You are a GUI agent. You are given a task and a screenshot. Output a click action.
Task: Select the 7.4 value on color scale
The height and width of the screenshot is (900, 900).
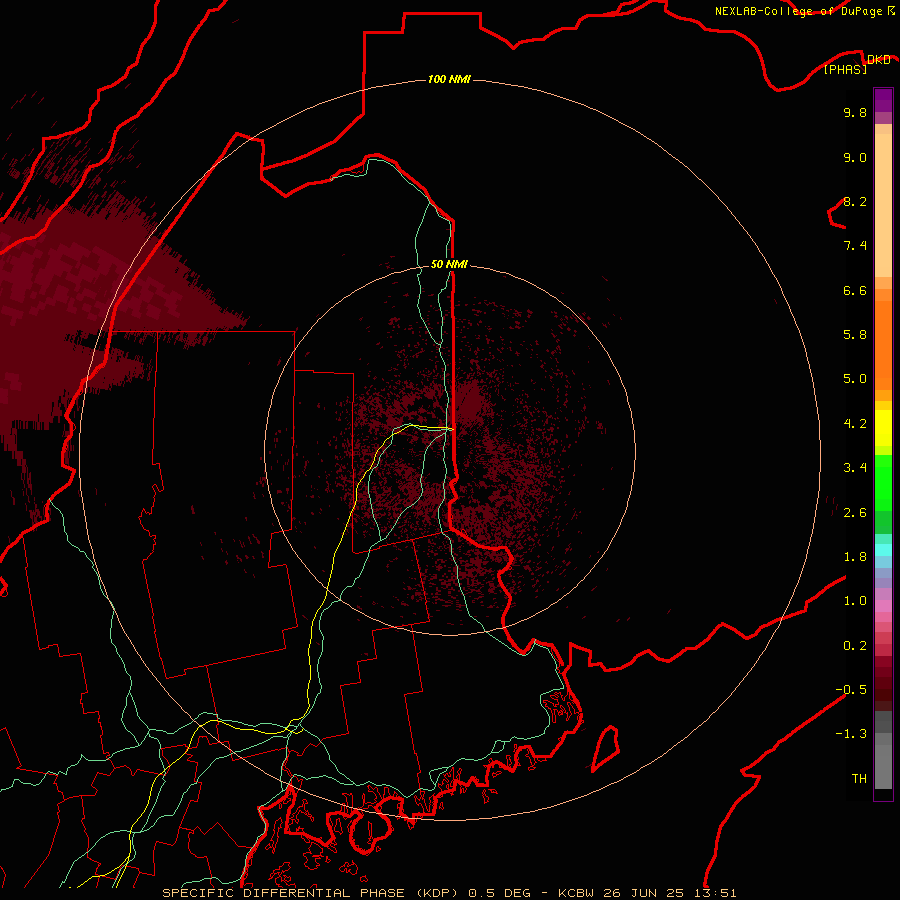pos(855,246)
